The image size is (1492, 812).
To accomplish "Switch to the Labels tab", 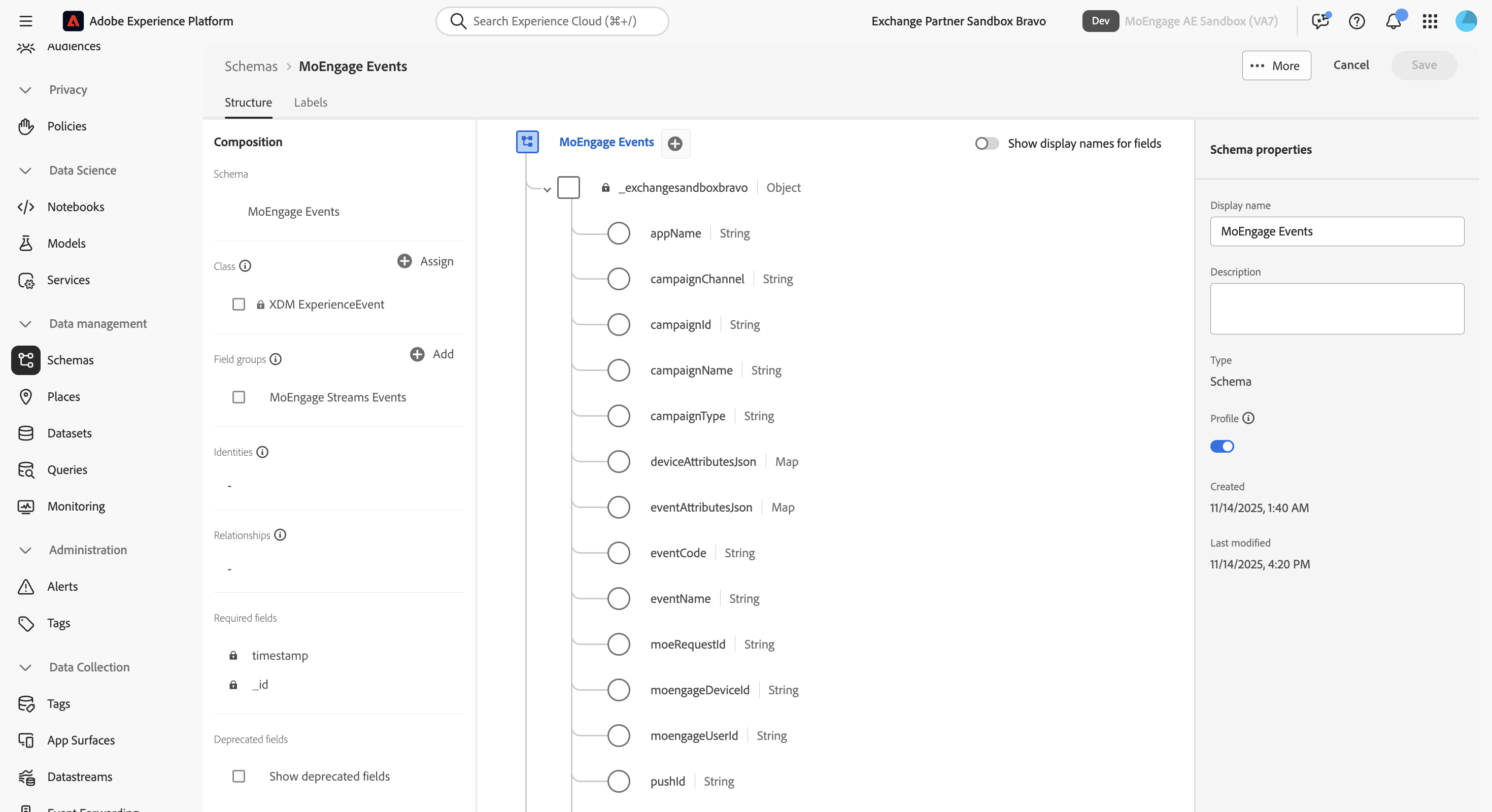I will 311,103.
